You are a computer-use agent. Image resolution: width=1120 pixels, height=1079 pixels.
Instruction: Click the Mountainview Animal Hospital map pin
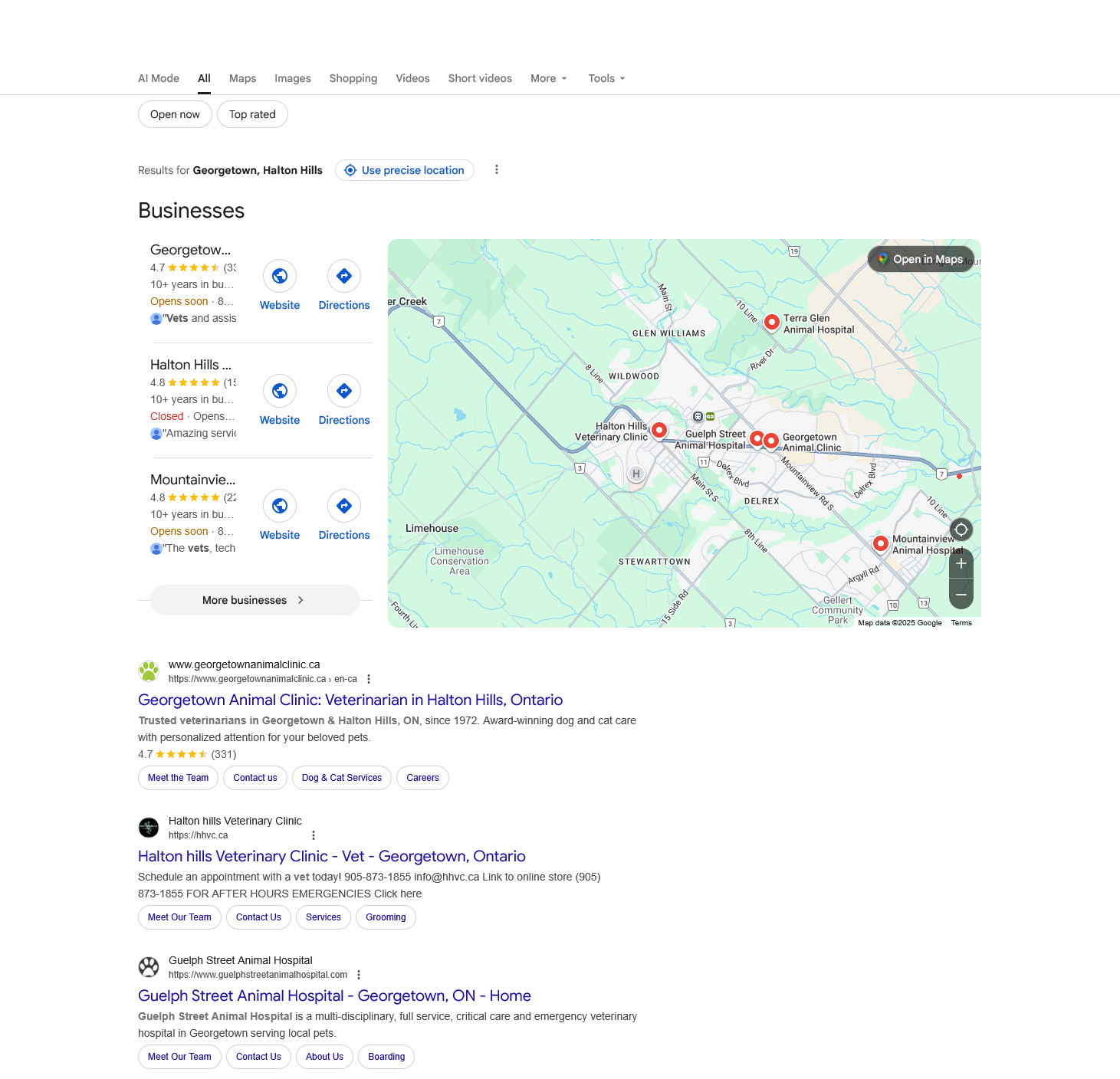pyautogui.click(x=881, y=543)
